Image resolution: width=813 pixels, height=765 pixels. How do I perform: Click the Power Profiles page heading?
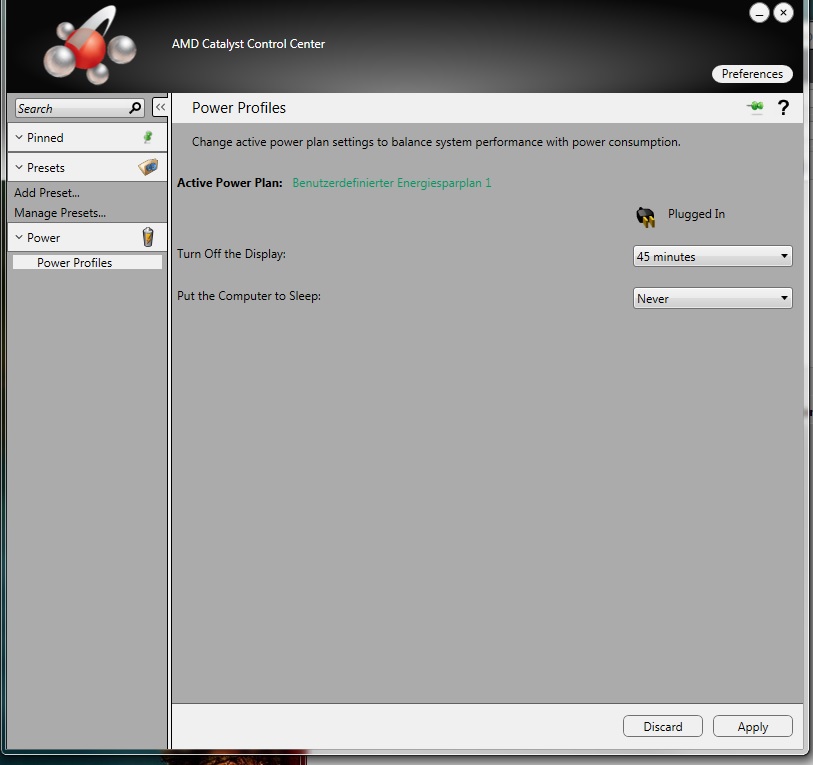(239, 107)
